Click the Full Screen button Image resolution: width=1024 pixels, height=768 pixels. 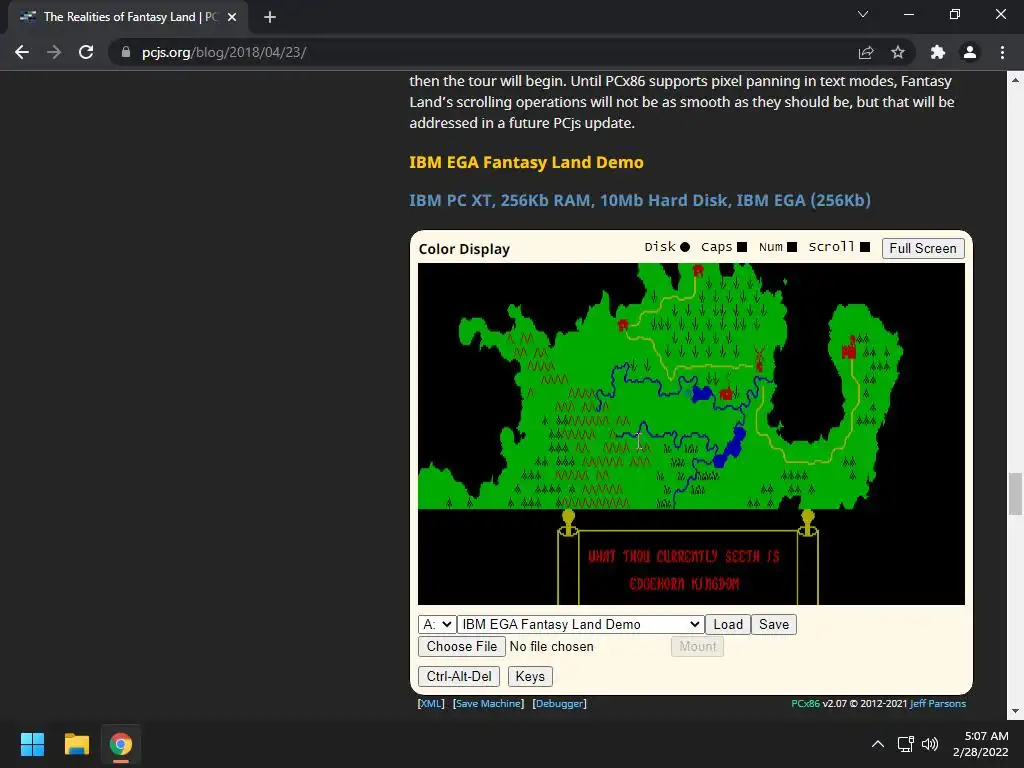pos(923,248)
